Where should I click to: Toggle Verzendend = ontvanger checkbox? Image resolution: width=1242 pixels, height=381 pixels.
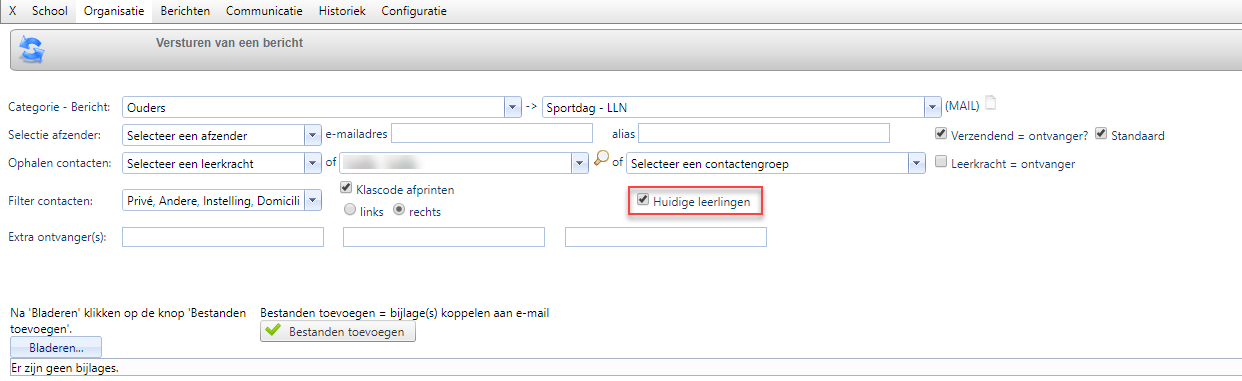click(941, 134)
